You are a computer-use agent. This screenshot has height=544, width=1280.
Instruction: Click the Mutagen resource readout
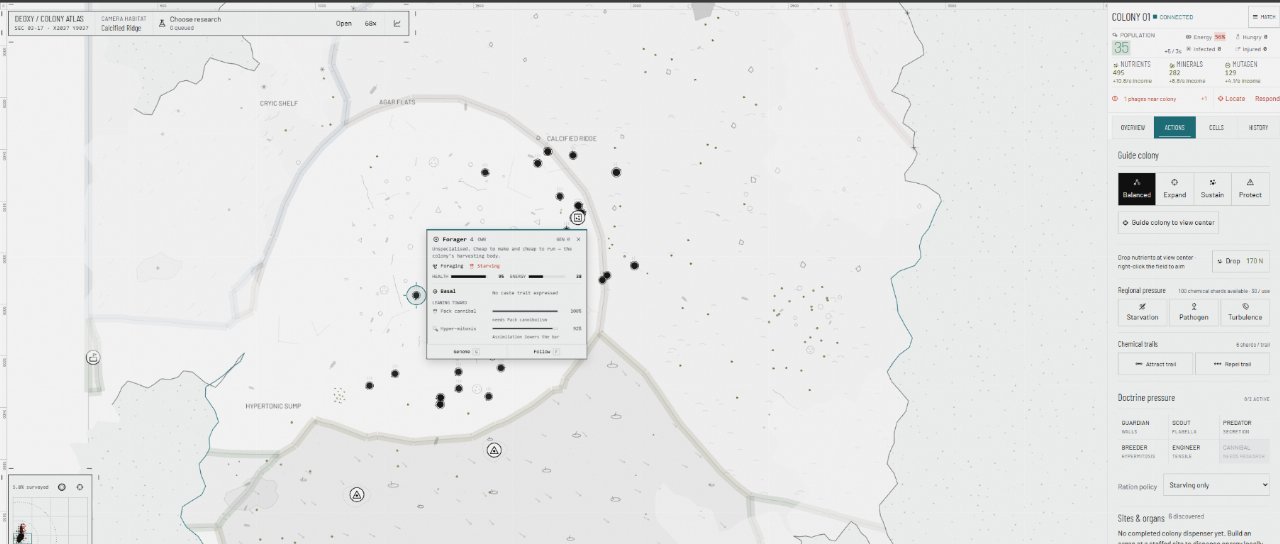[x=1244, y=72]
